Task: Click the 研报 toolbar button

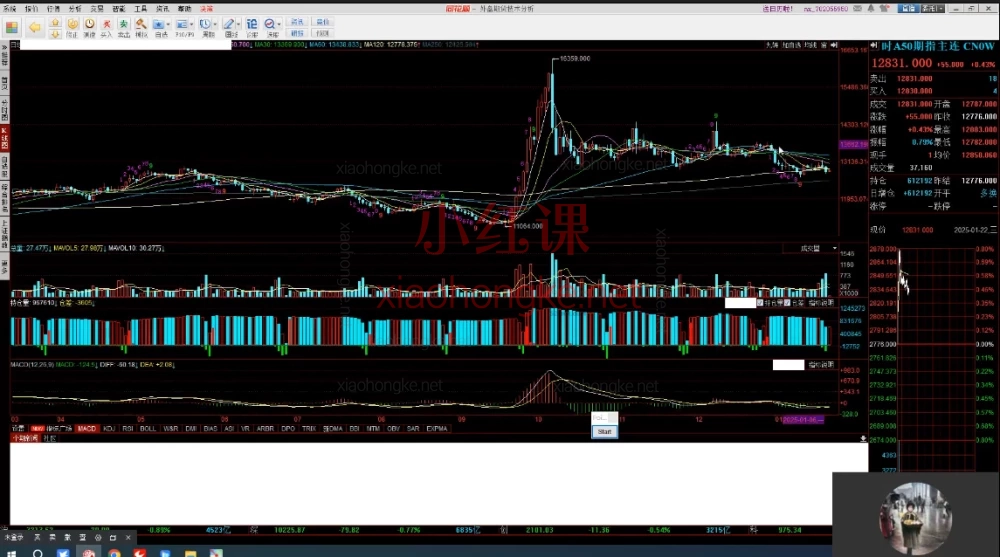Action: 297,33
